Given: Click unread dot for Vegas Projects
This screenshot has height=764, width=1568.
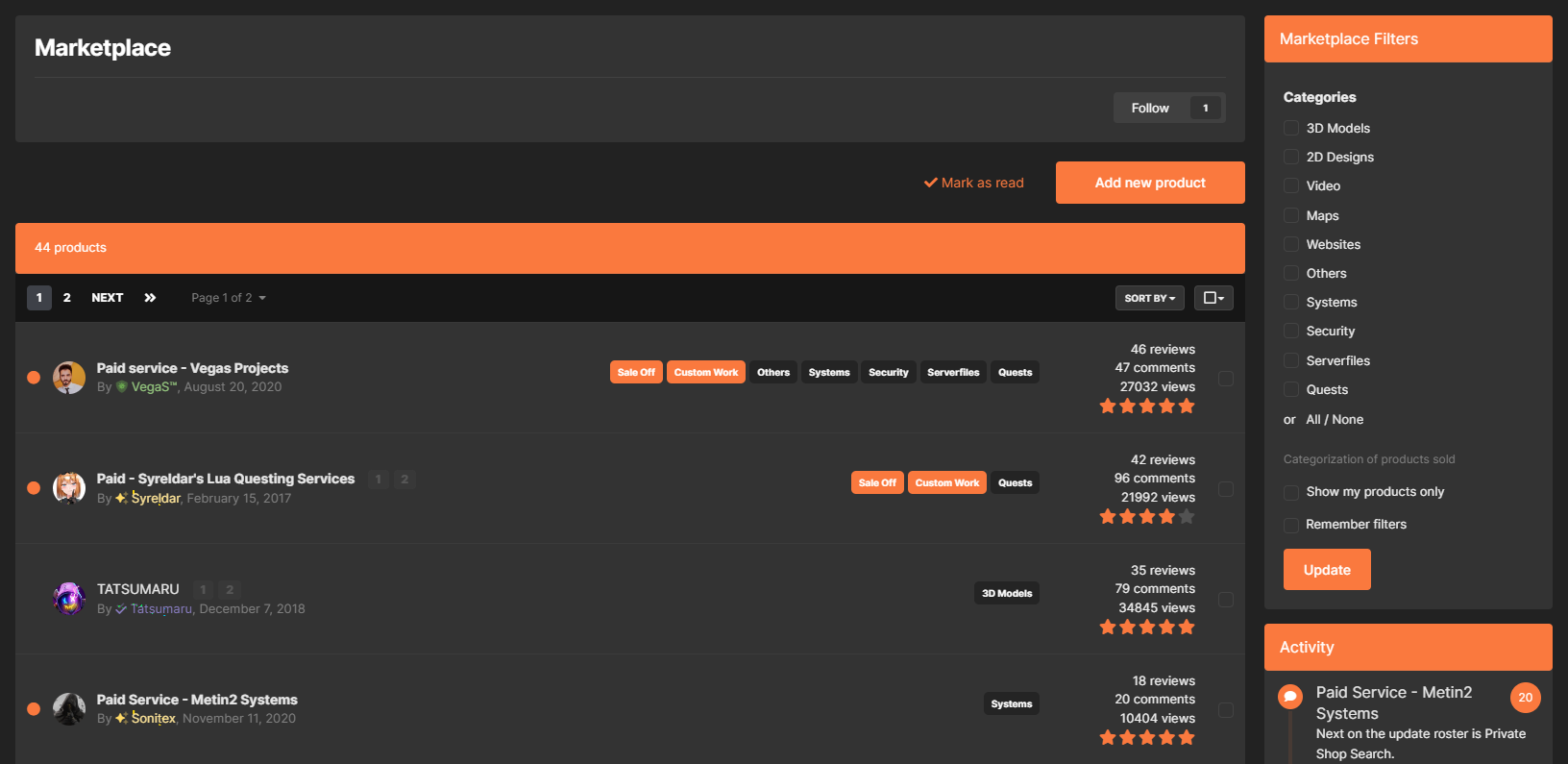Looking at the screenshot, I should (34, 378).
